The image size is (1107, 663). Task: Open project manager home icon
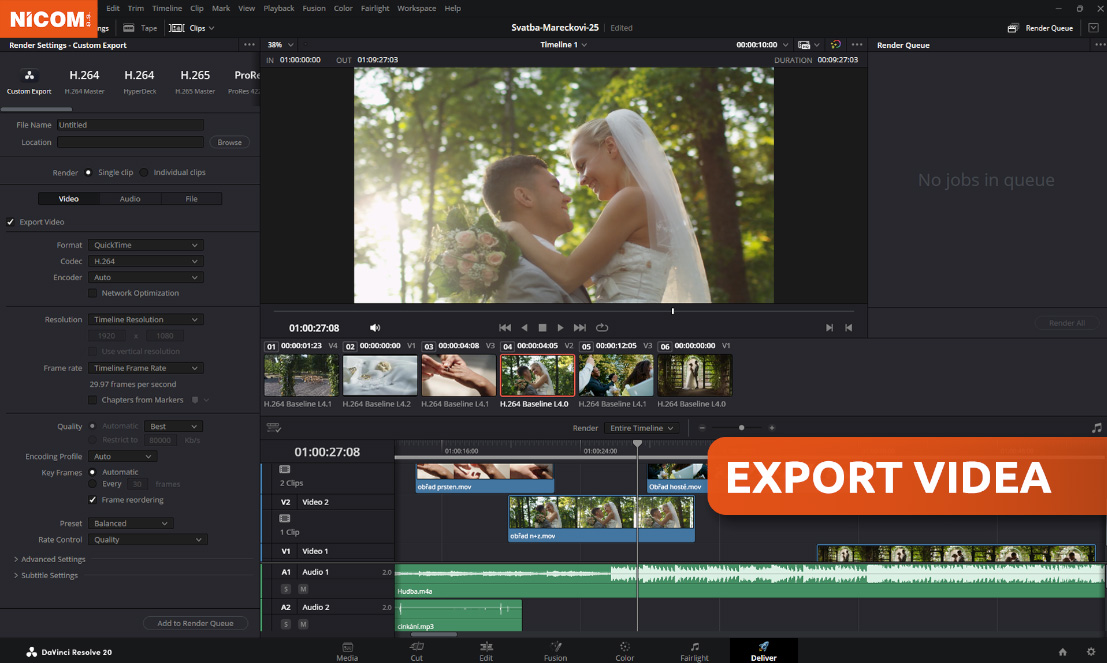tap(1063, 652)
